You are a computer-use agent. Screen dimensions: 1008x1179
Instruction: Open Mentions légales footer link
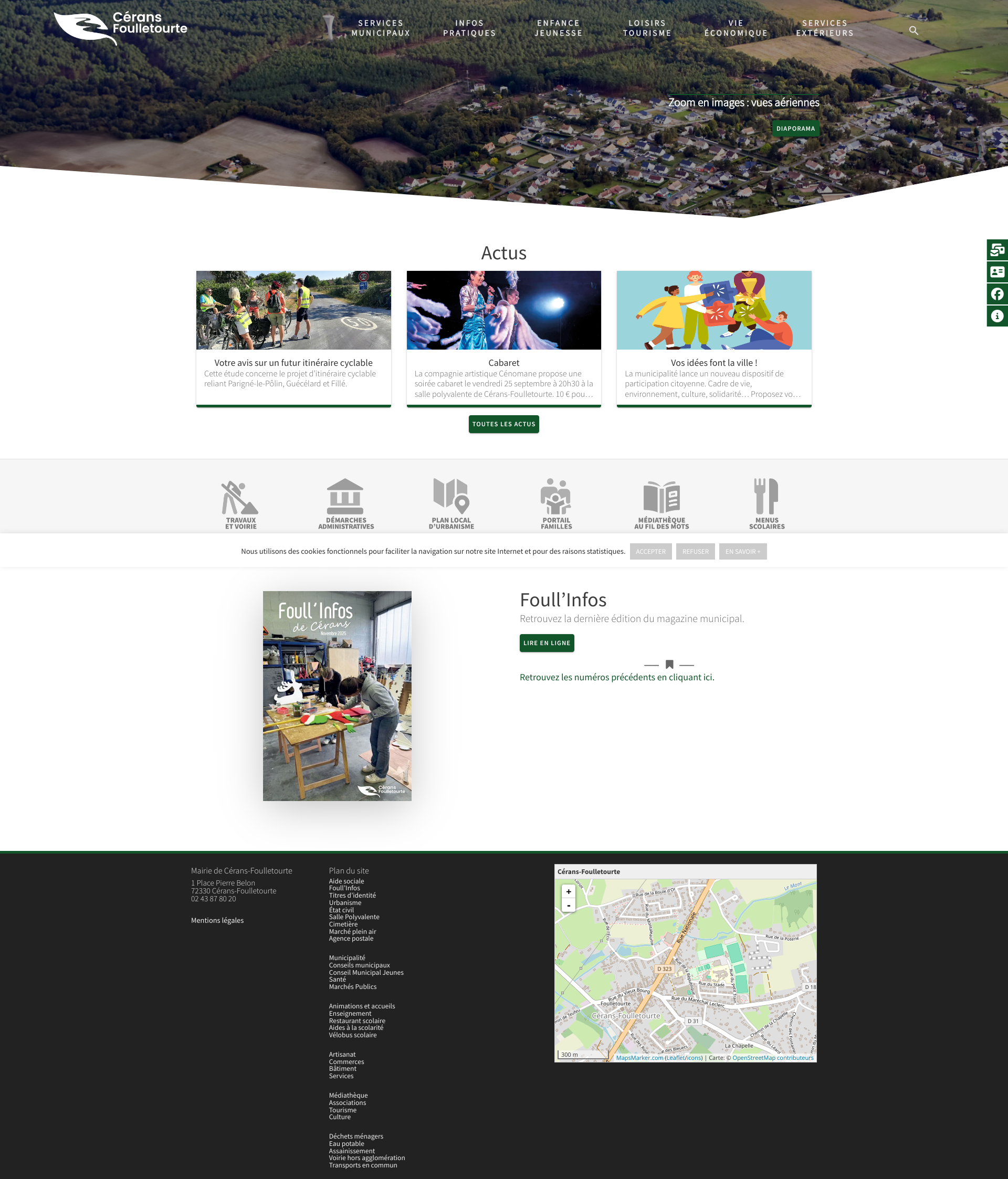point(217,920)
